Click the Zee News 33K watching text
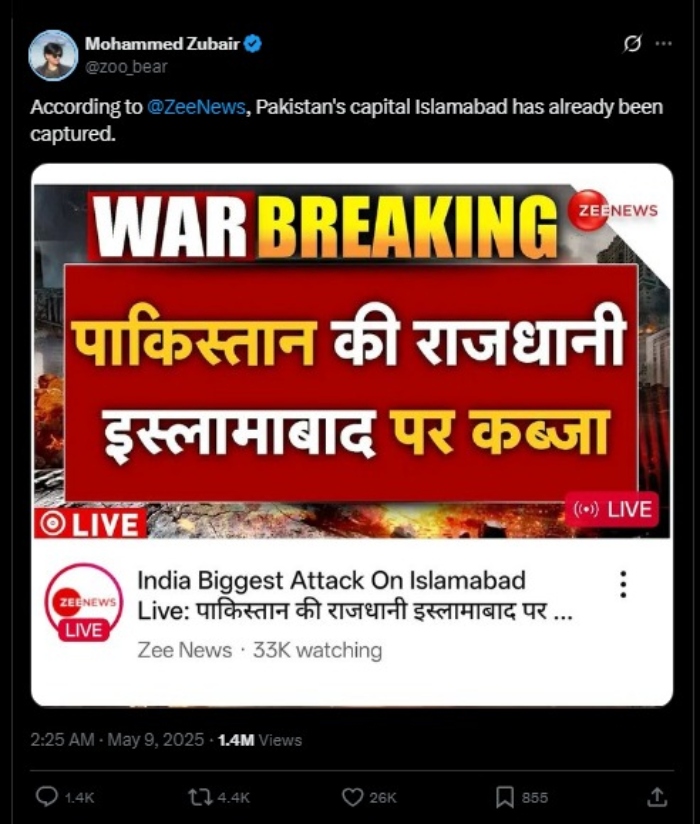The image size is (700, 824). click(x=260, y=650)
